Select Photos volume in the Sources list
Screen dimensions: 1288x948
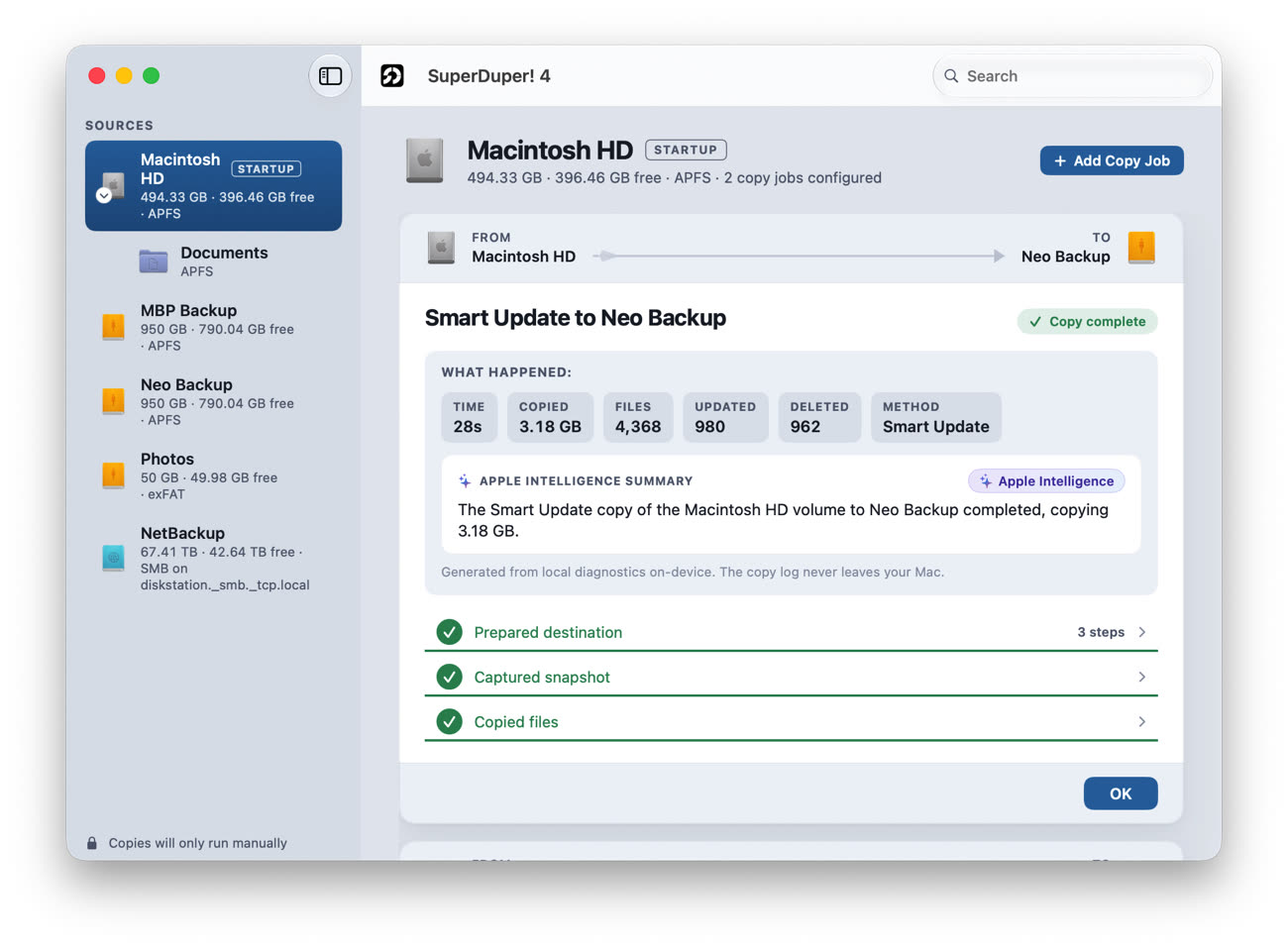pos(213,475)
